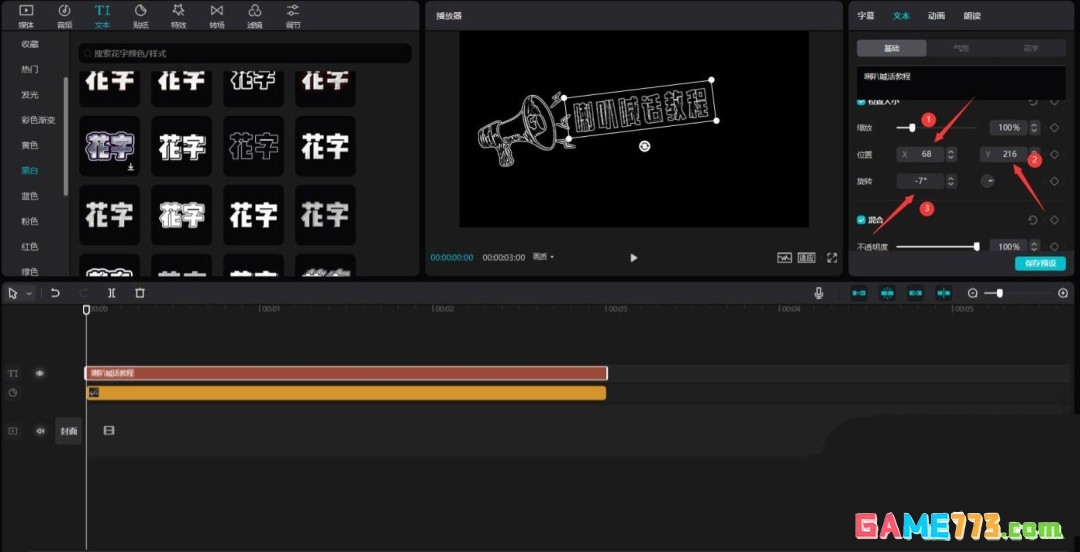Toggle the 混合 blend checkbox
Image resolution: width=1080 pixels, height=552 pixels.
861,220
